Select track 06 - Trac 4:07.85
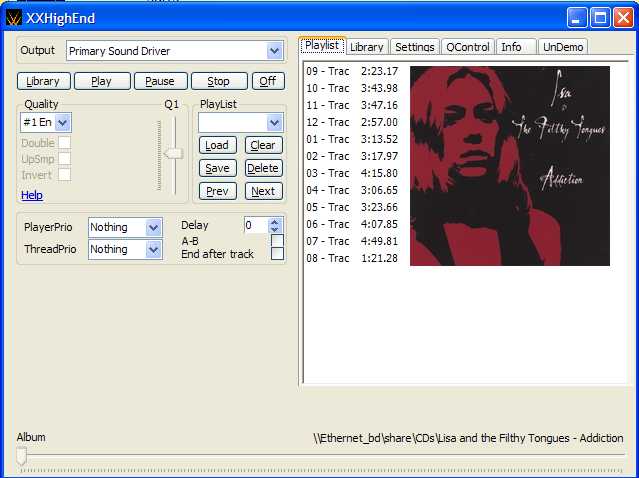The image size is (639, 478). click(x=352, y=224)
